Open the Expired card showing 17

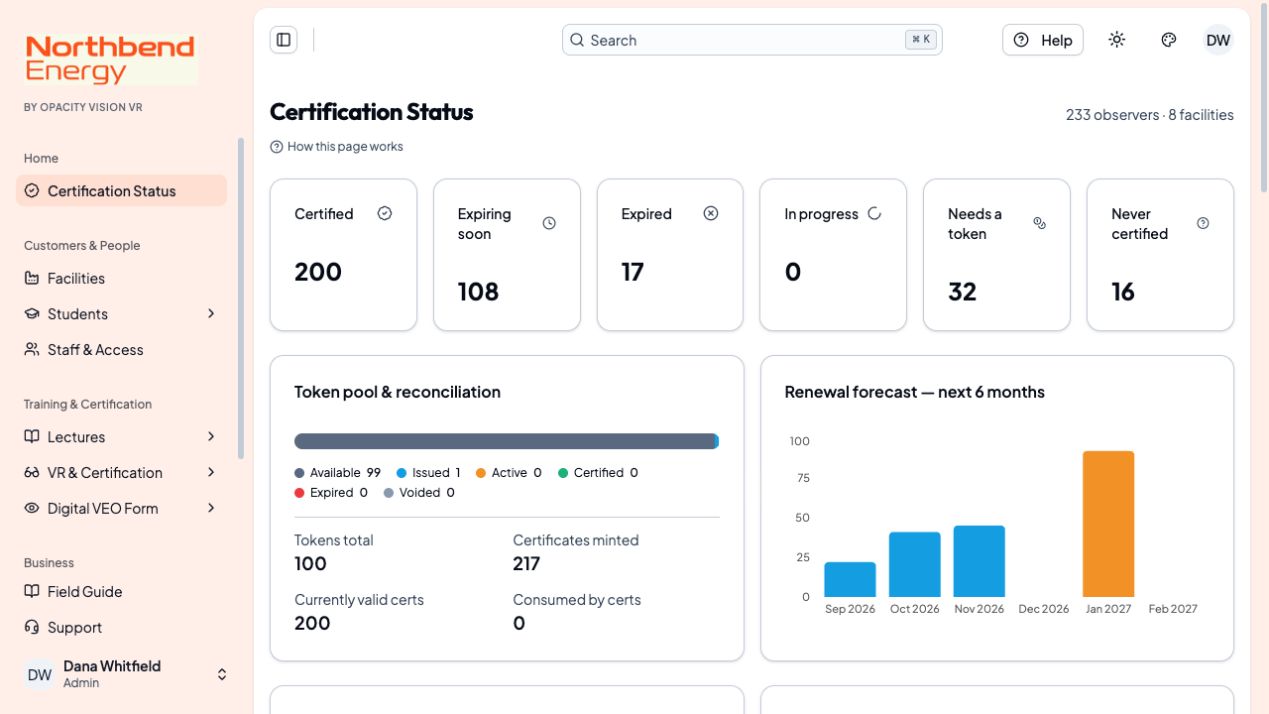tap(670, 255)
